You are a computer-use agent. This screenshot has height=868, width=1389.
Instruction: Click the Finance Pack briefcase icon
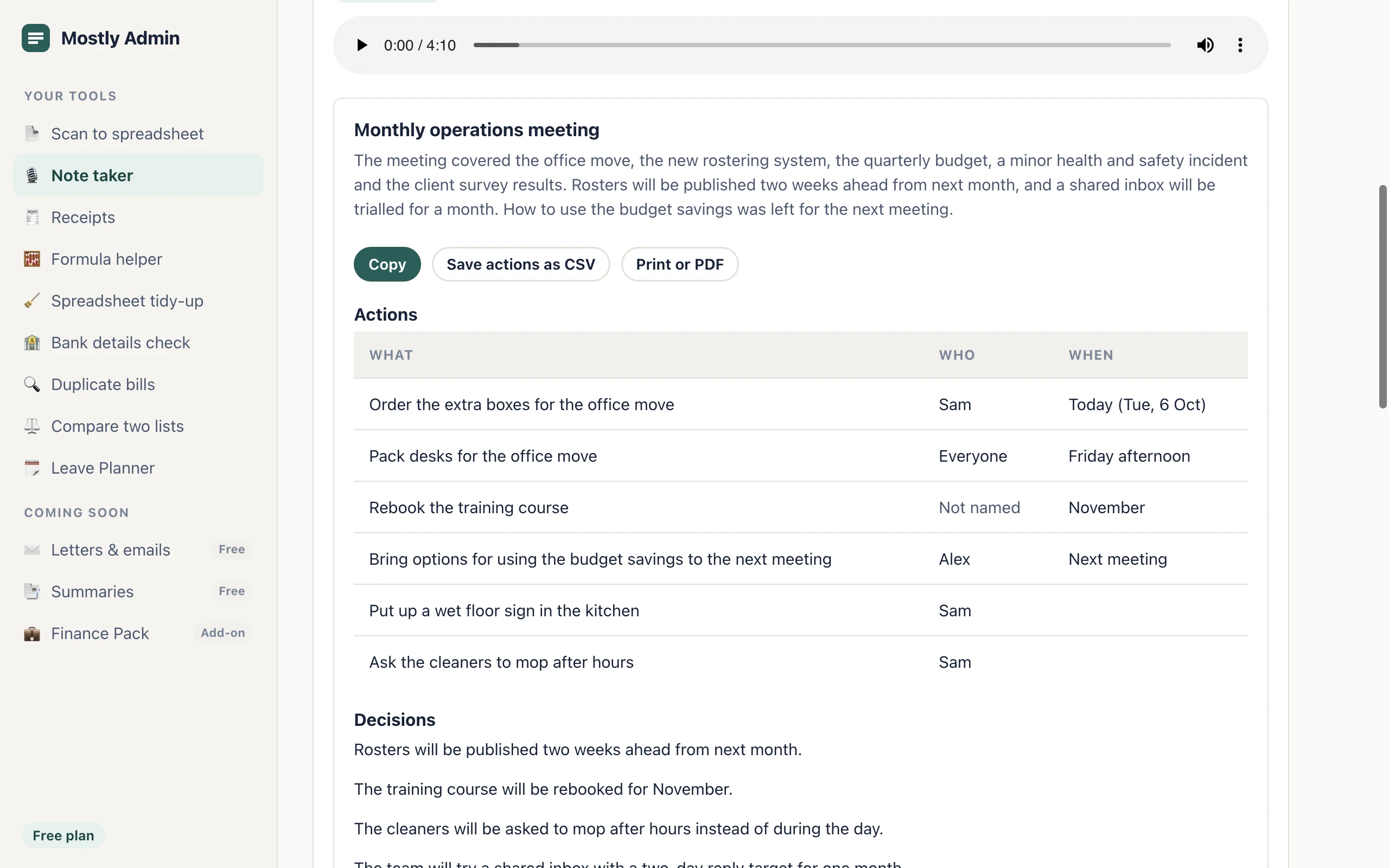click(32, 633)
